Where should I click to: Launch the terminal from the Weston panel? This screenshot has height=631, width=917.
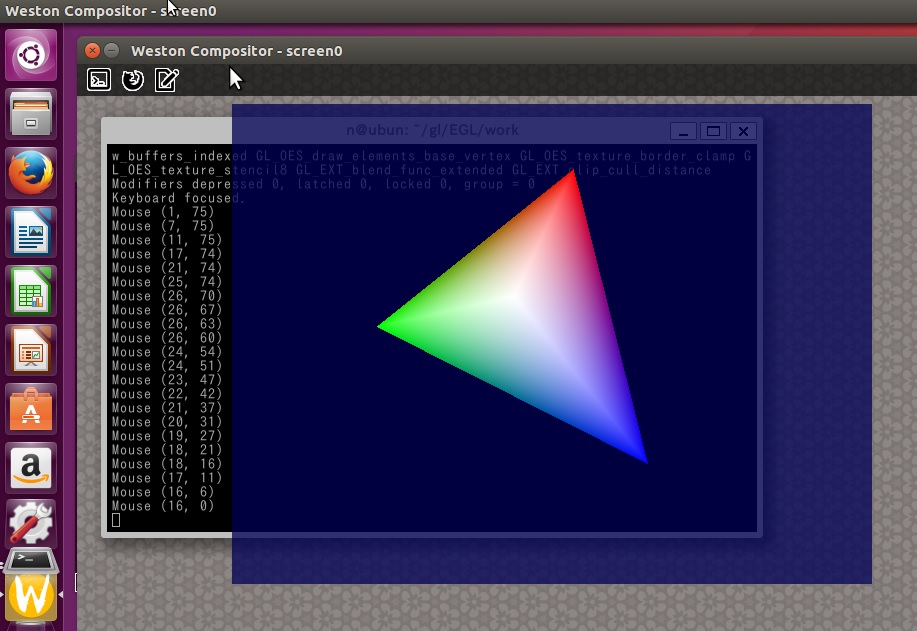[99, 80]
